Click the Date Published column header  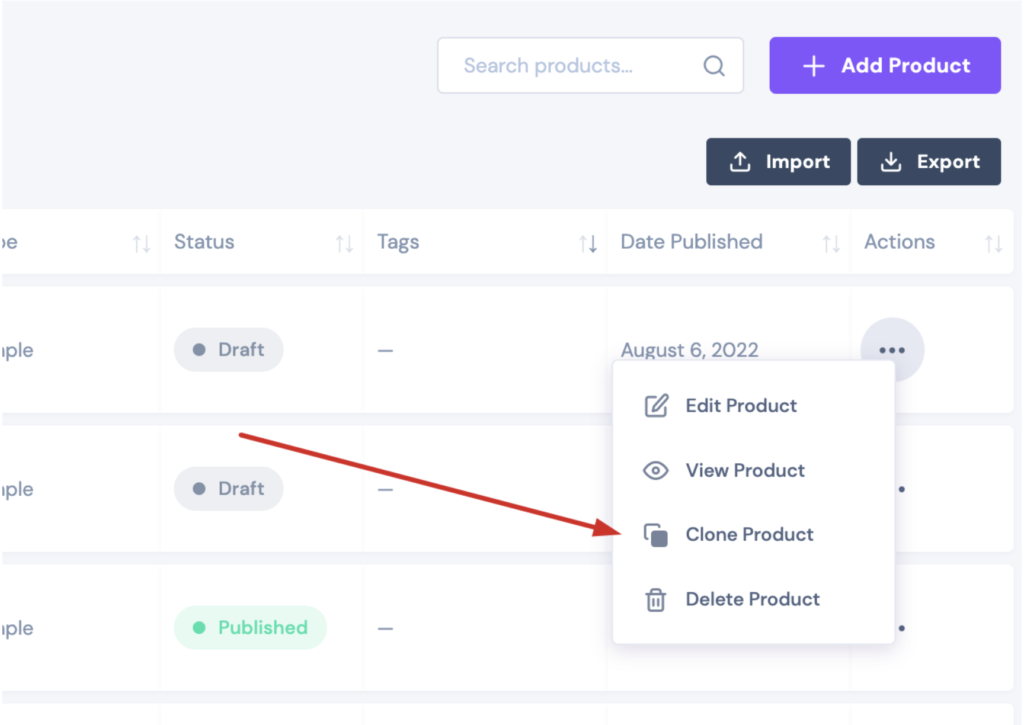(x=691, y=242)
